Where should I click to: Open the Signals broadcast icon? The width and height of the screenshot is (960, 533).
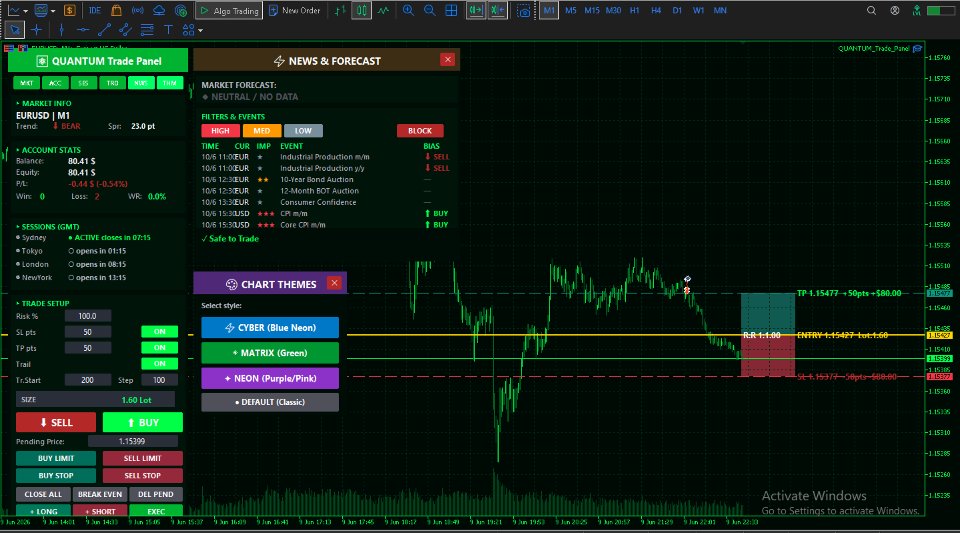[x=138, y=10]
